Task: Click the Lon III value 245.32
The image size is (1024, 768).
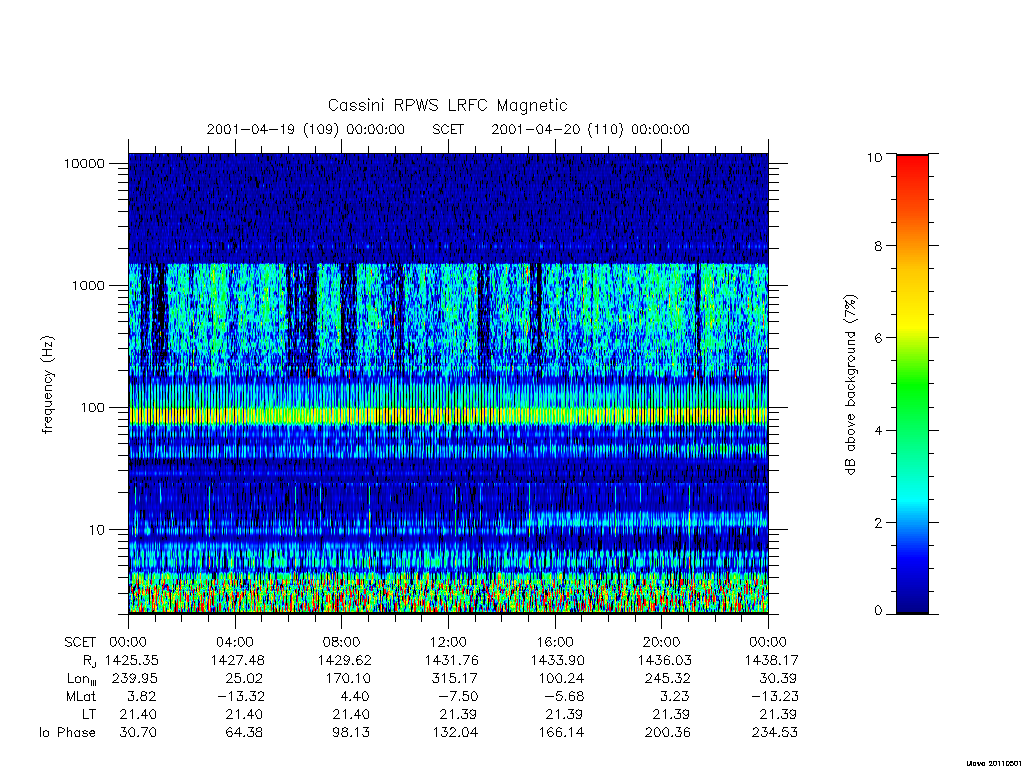Action: click(667, 679)
